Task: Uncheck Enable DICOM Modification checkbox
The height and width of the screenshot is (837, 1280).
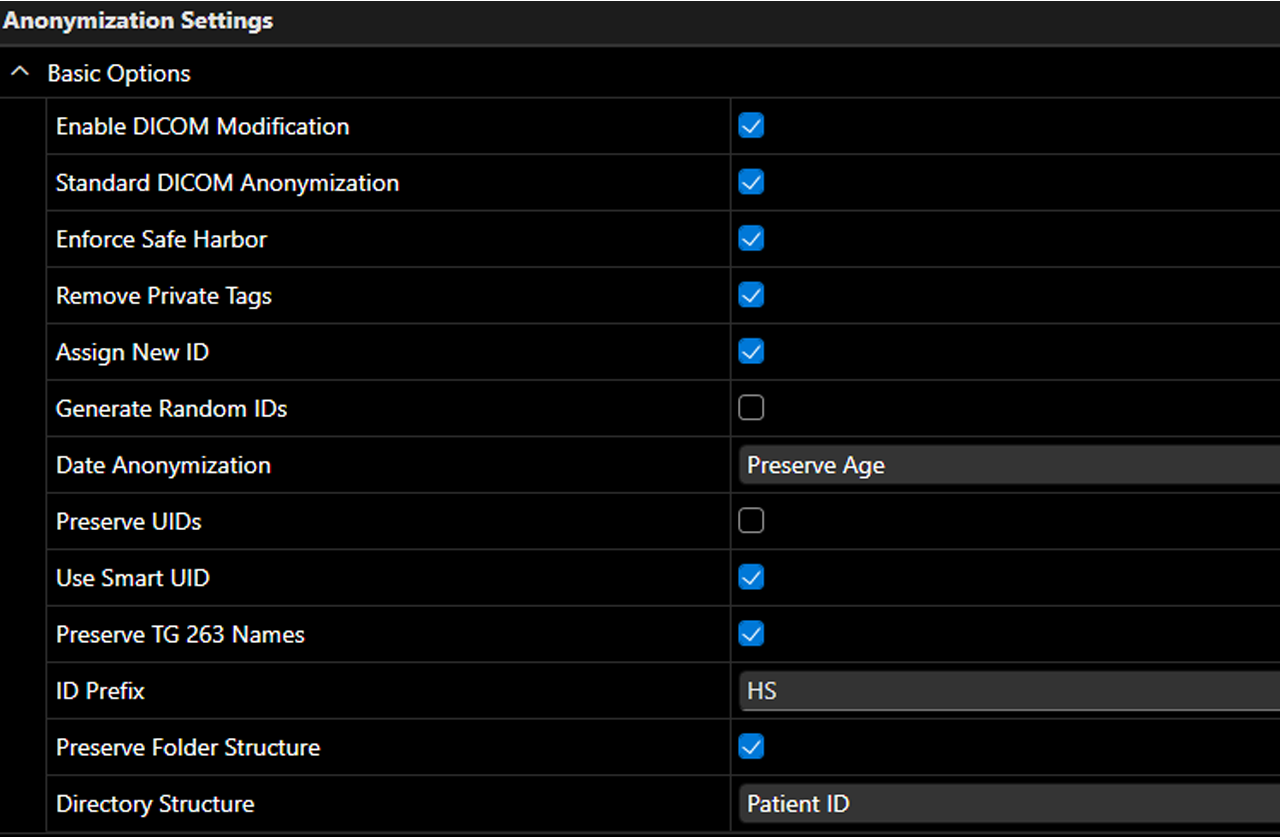Action: pos(751,126)
